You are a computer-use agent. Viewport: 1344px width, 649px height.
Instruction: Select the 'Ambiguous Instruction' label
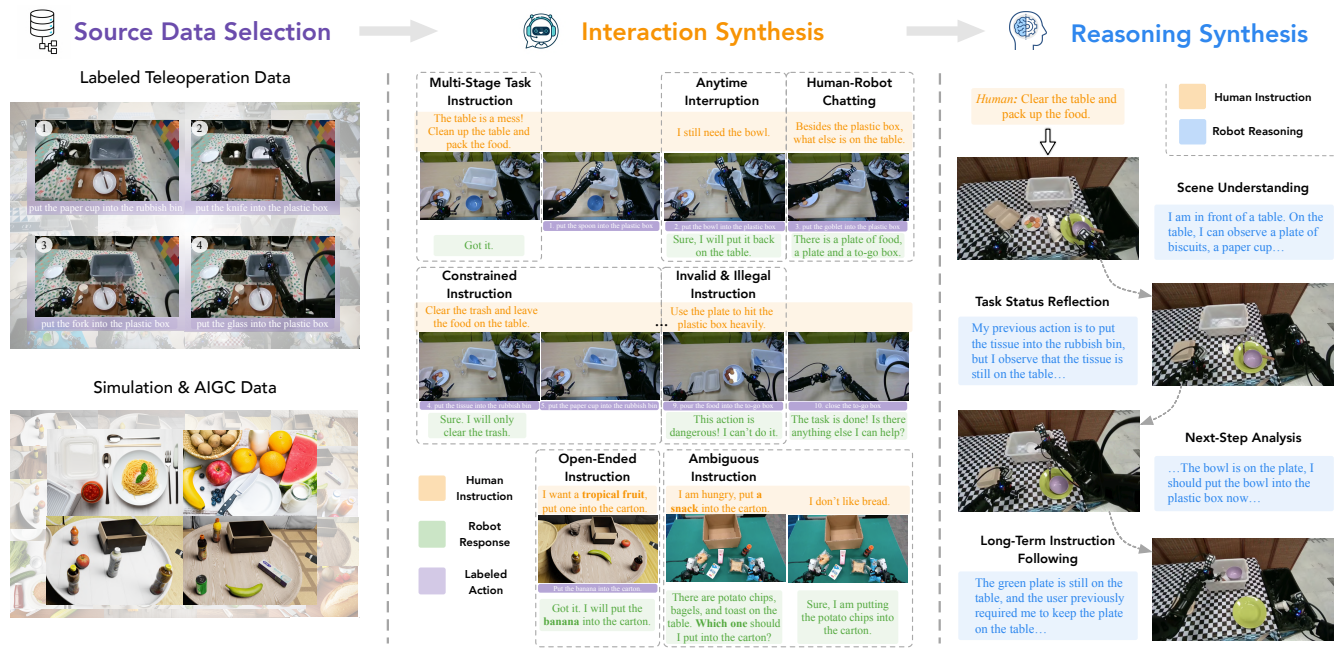[x=723, y=468]
